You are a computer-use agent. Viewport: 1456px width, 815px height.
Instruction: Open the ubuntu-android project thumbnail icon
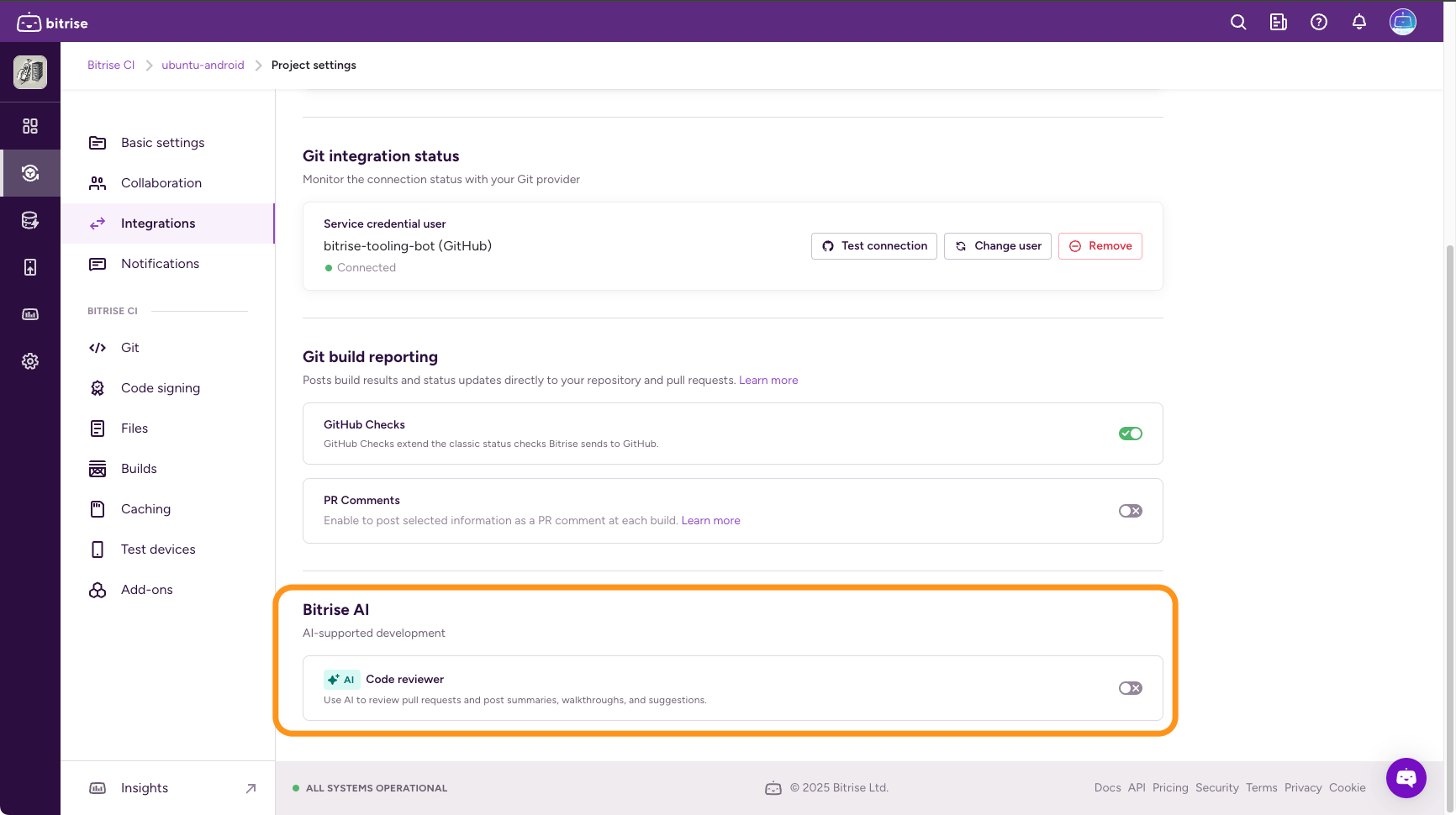[30, 72]
